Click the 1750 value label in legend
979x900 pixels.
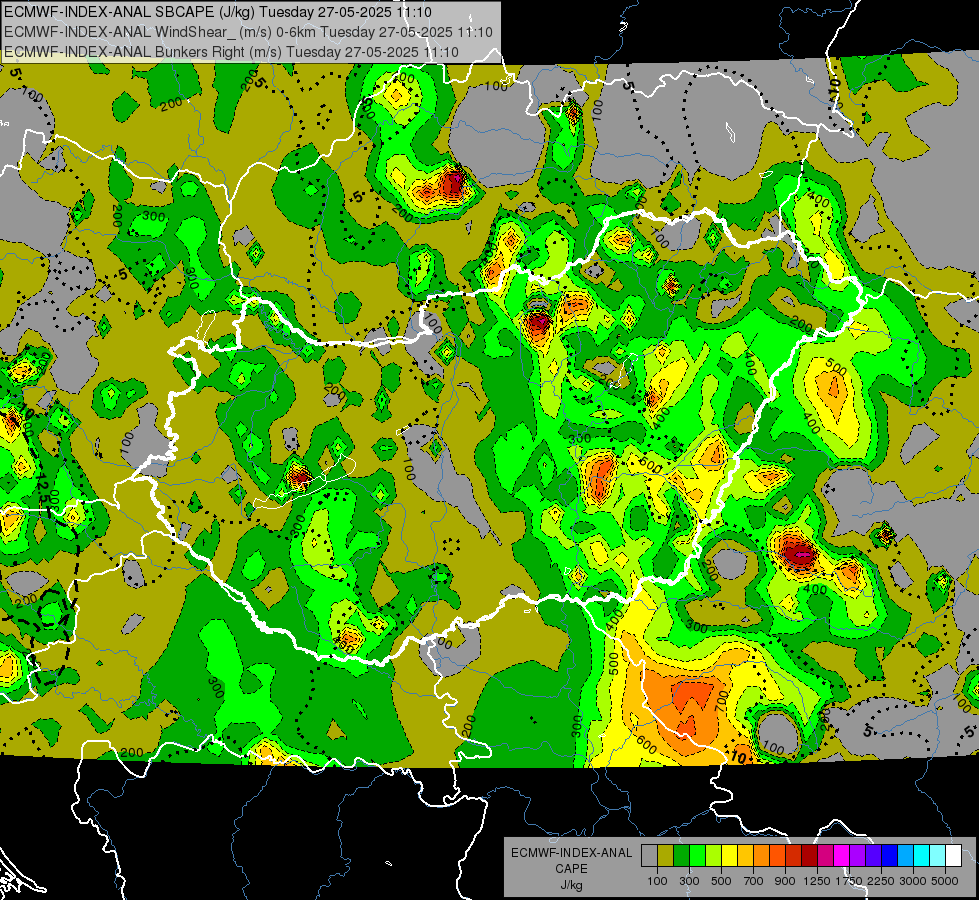(x=849, y=881)
